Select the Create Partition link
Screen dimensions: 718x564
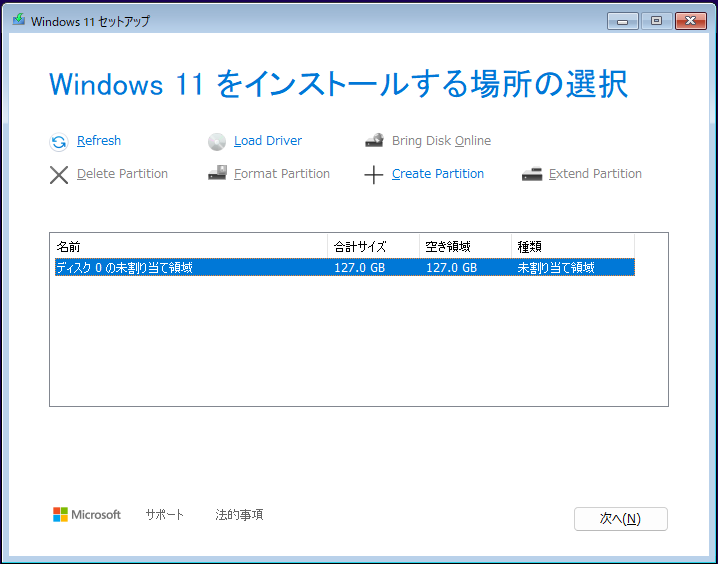pyautogui.click(x=438, y=174)
